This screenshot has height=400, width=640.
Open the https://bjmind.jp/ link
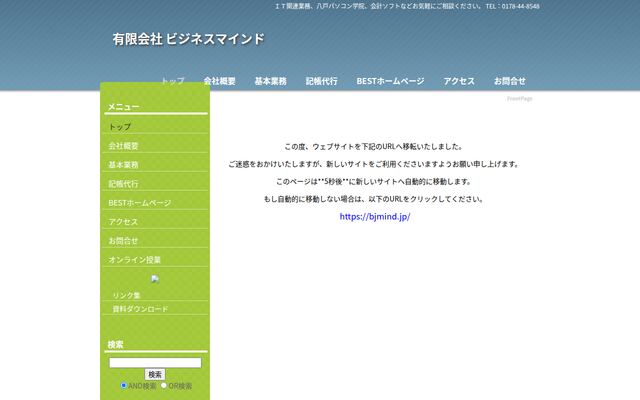375,216
